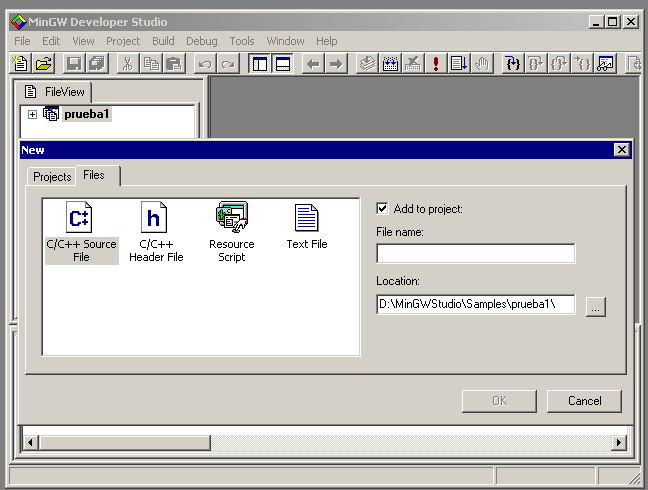This screenshot has width=648, height=490.
Task: Select C/C++ Header File type
Action: 156,232
